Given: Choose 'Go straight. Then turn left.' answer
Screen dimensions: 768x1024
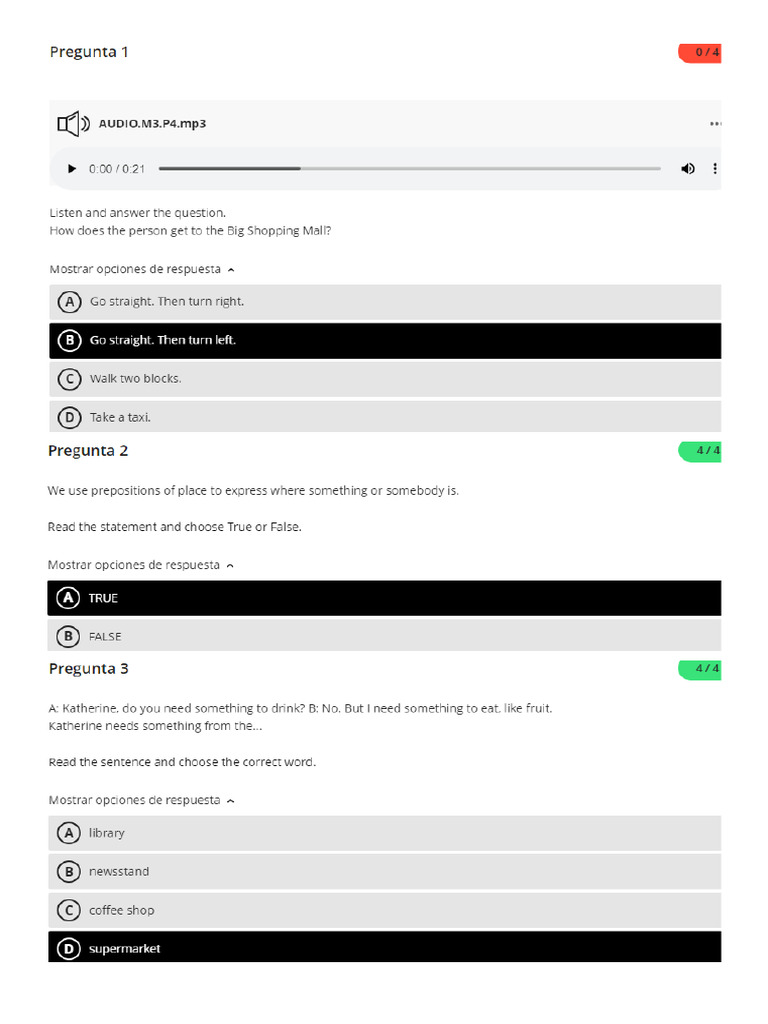Looking at the screenshot, I should (385, 340).
